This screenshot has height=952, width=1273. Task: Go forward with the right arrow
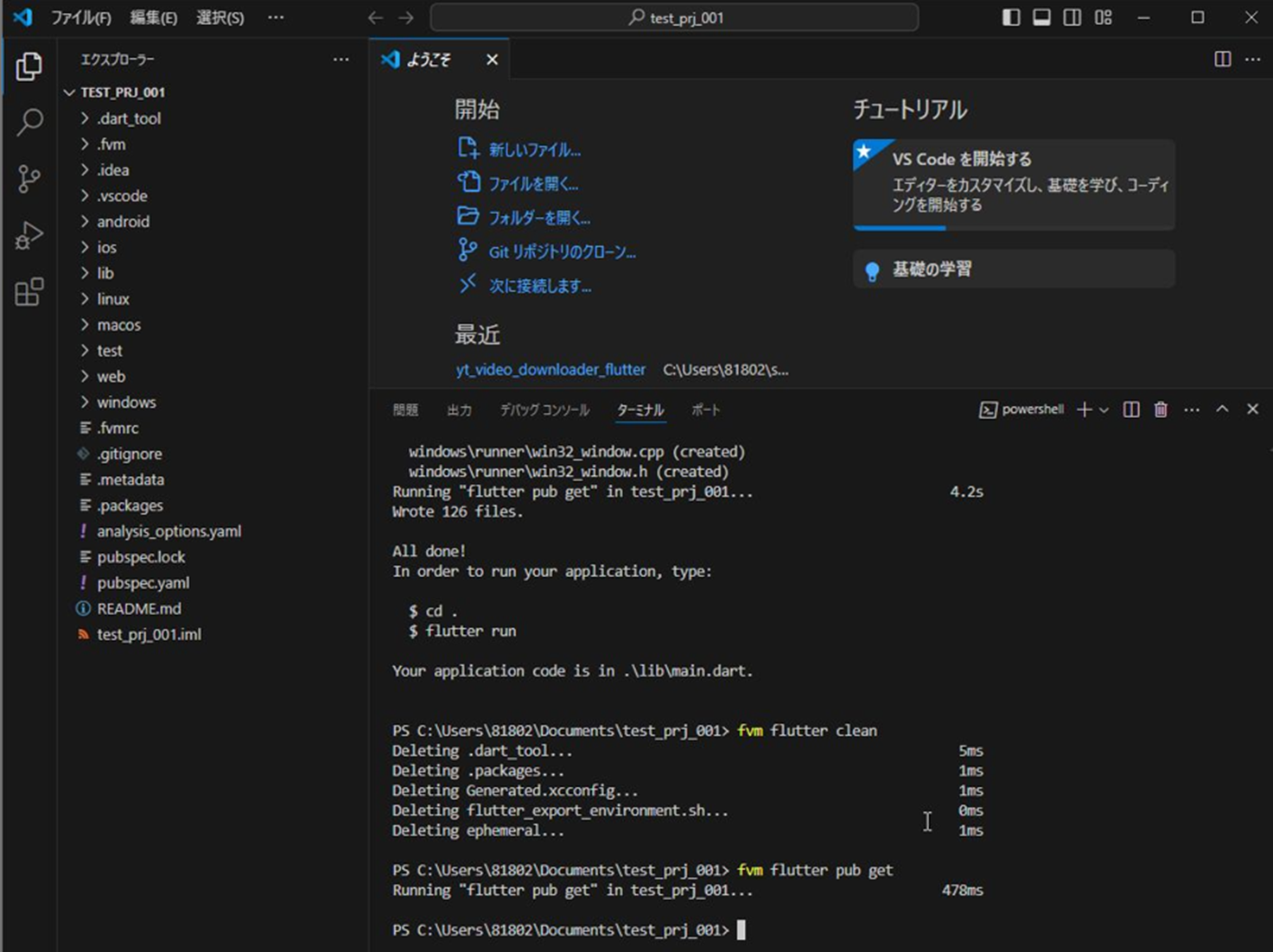[x=406, y=17]
